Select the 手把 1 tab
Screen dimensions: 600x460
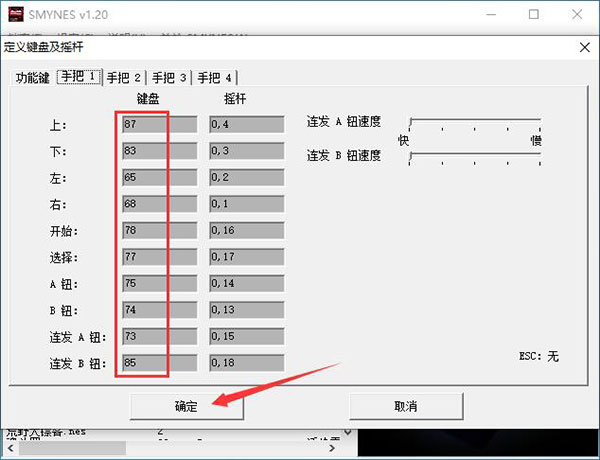click(x=79, y=77)
